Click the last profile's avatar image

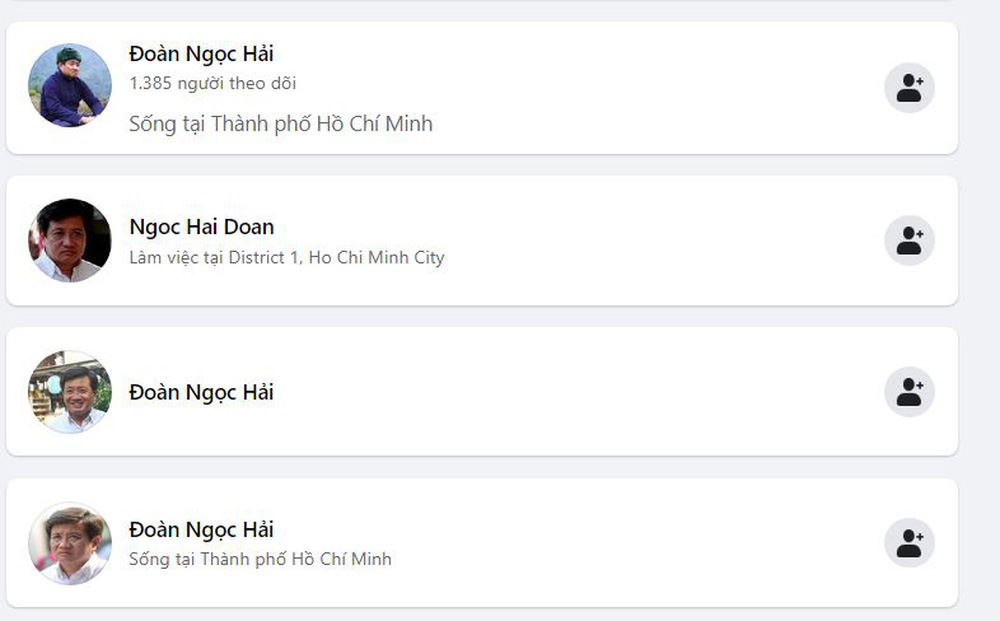[69, 545]
